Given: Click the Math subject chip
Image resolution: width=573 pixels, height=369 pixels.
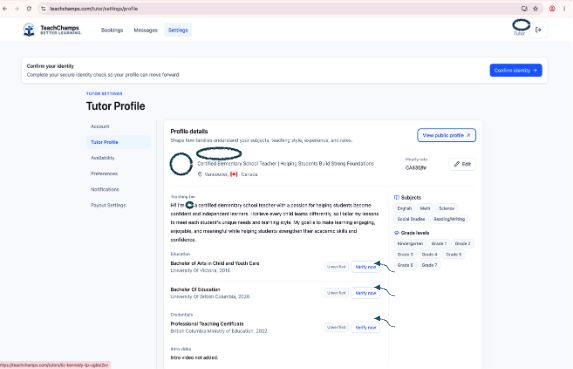Looking at the screenshot, I should (425, 208).
